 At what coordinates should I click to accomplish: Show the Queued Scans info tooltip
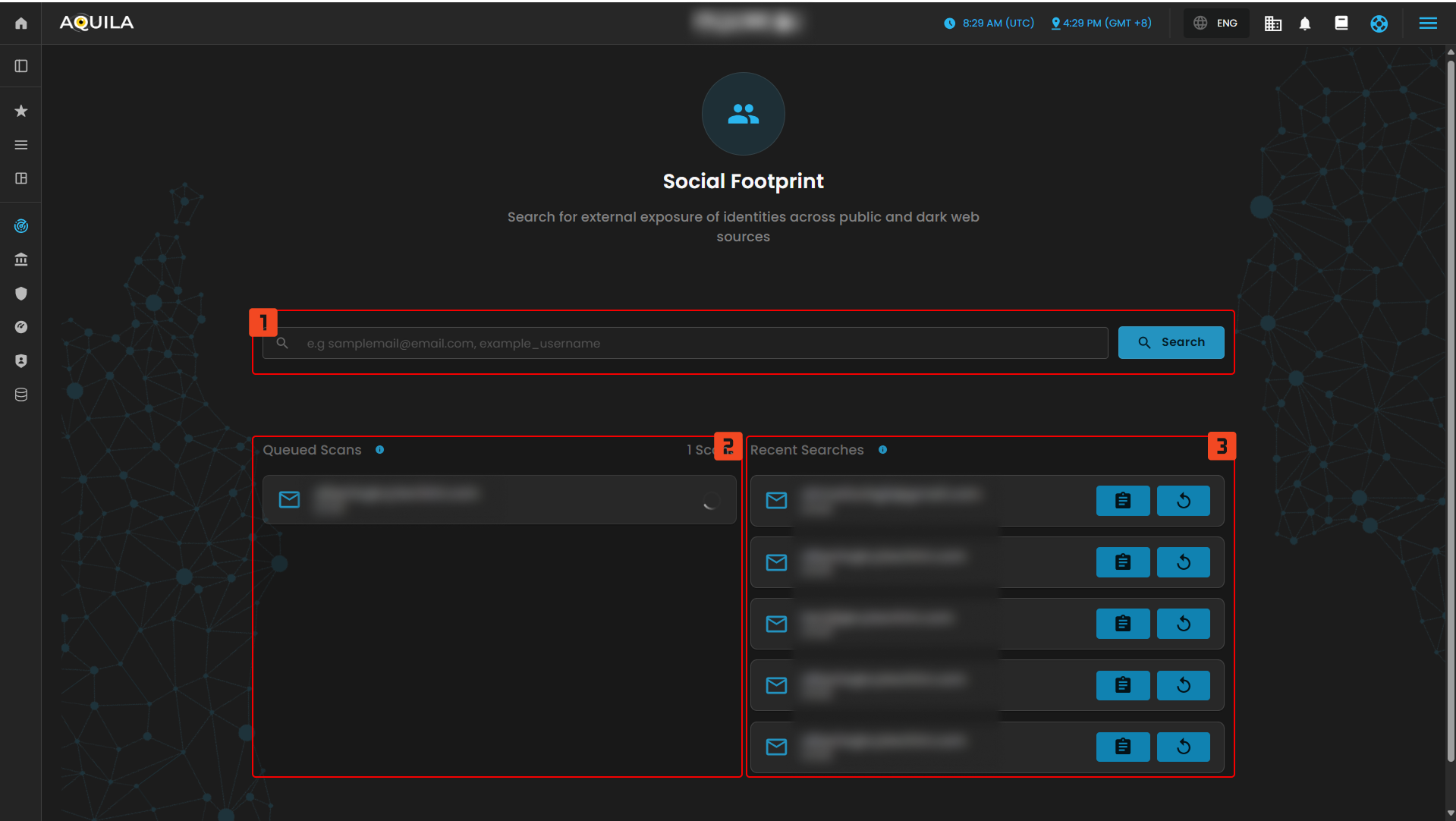379,450
